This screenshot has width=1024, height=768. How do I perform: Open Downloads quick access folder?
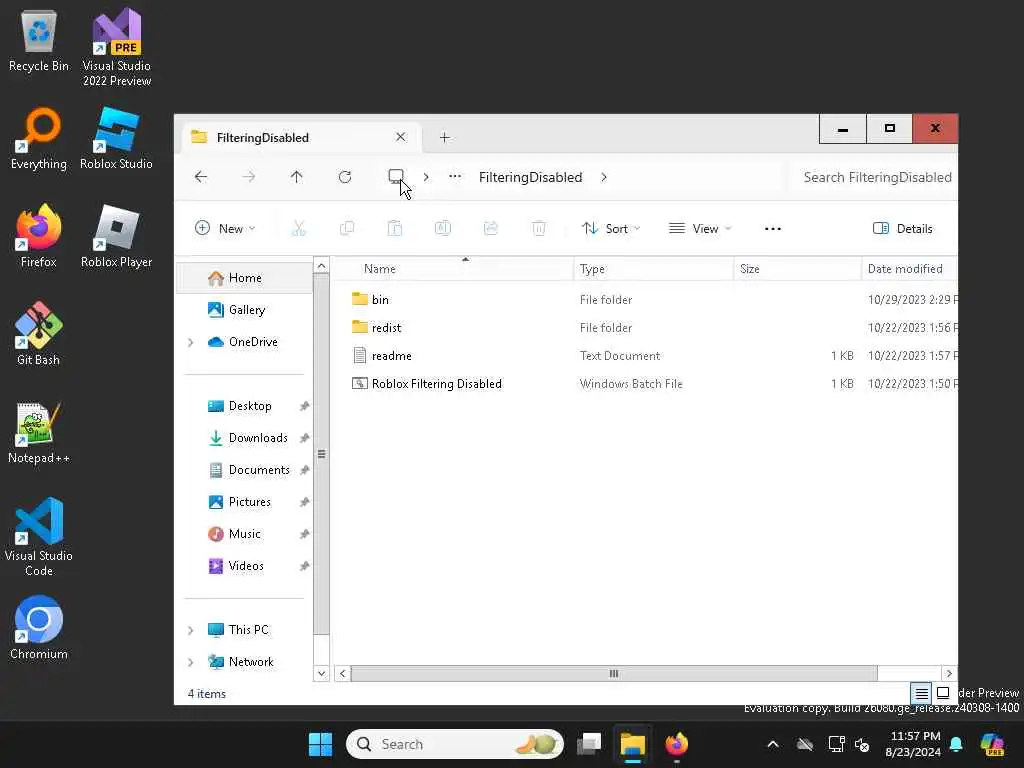(x=257, y=438)
